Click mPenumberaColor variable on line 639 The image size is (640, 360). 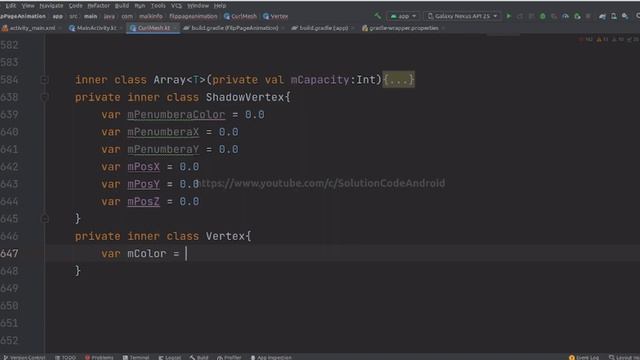[x=176, y=115]
